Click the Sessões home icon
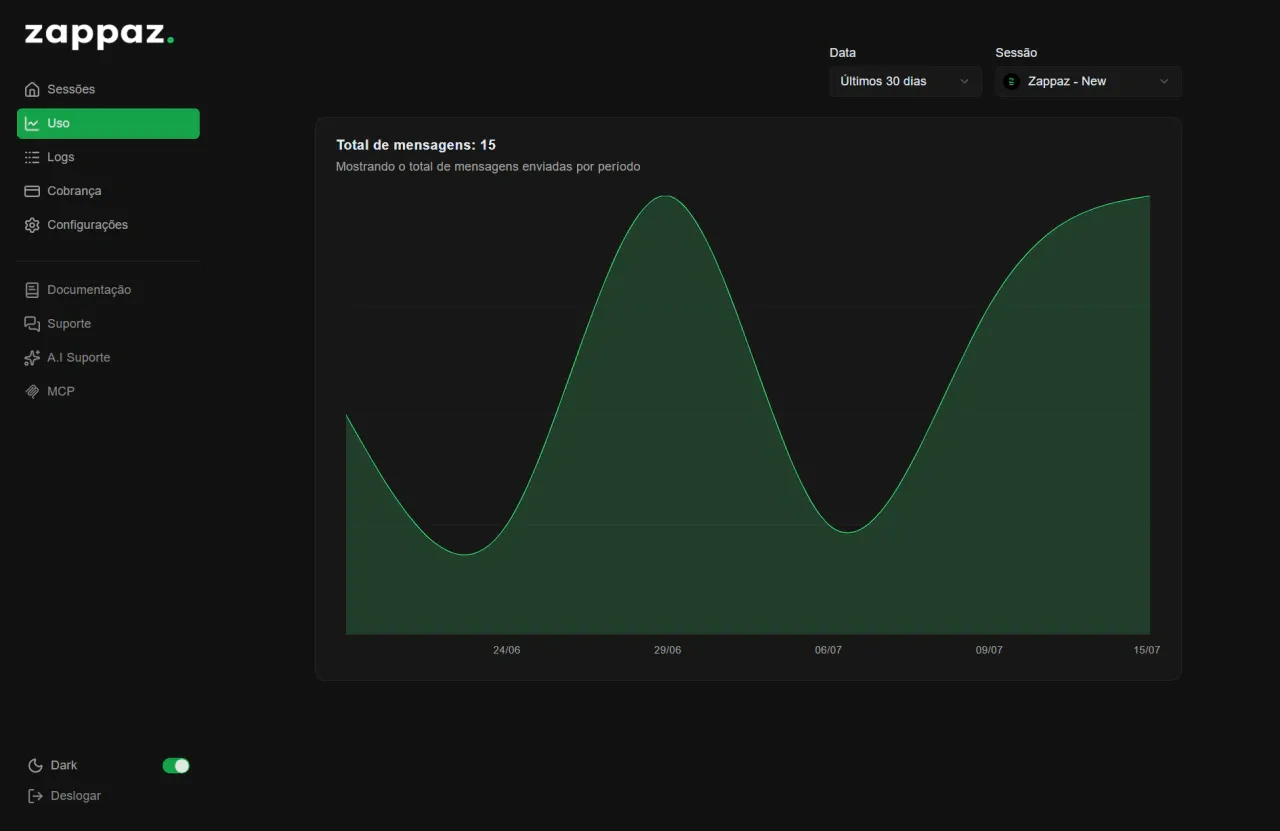The height and width of the screenshot is (831, 1280). (32, 89)
